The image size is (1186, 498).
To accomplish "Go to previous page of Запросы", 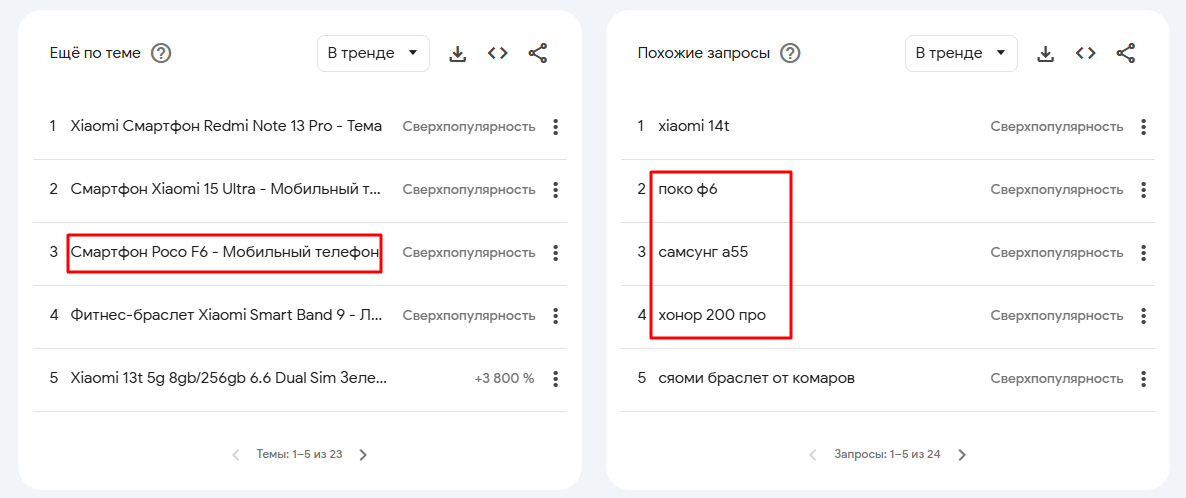I will (813, 455).
